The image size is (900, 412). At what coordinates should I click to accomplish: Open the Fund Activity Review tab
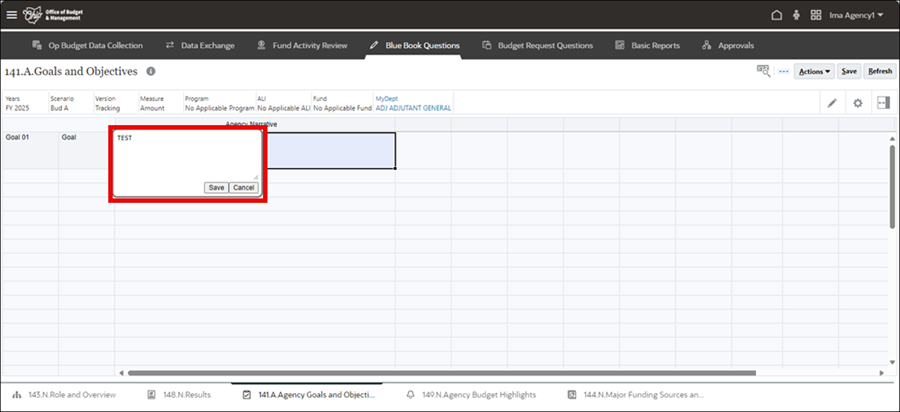pos(302,45)
